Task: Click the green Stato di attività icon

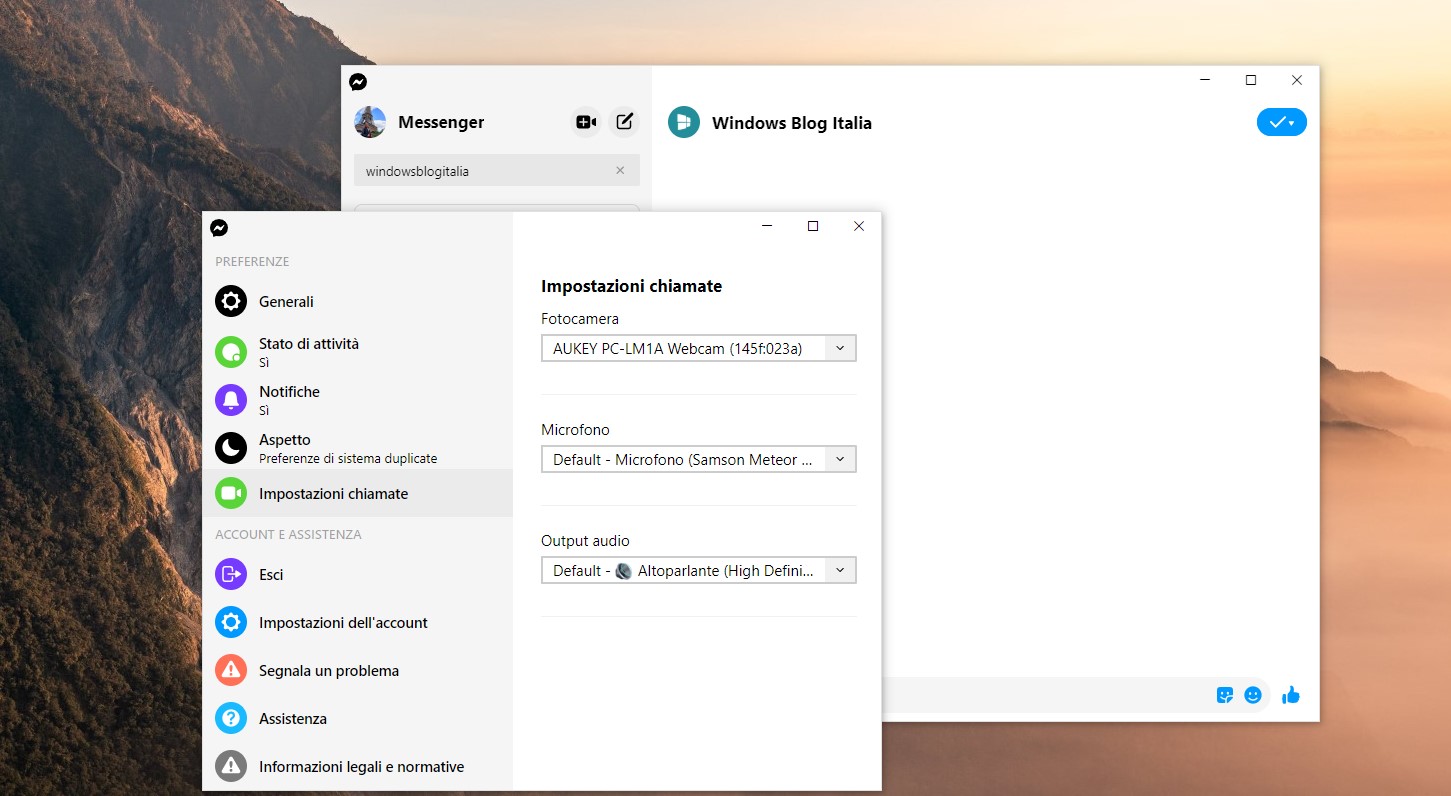Action: pyautogui.click(x=231, y=352)
